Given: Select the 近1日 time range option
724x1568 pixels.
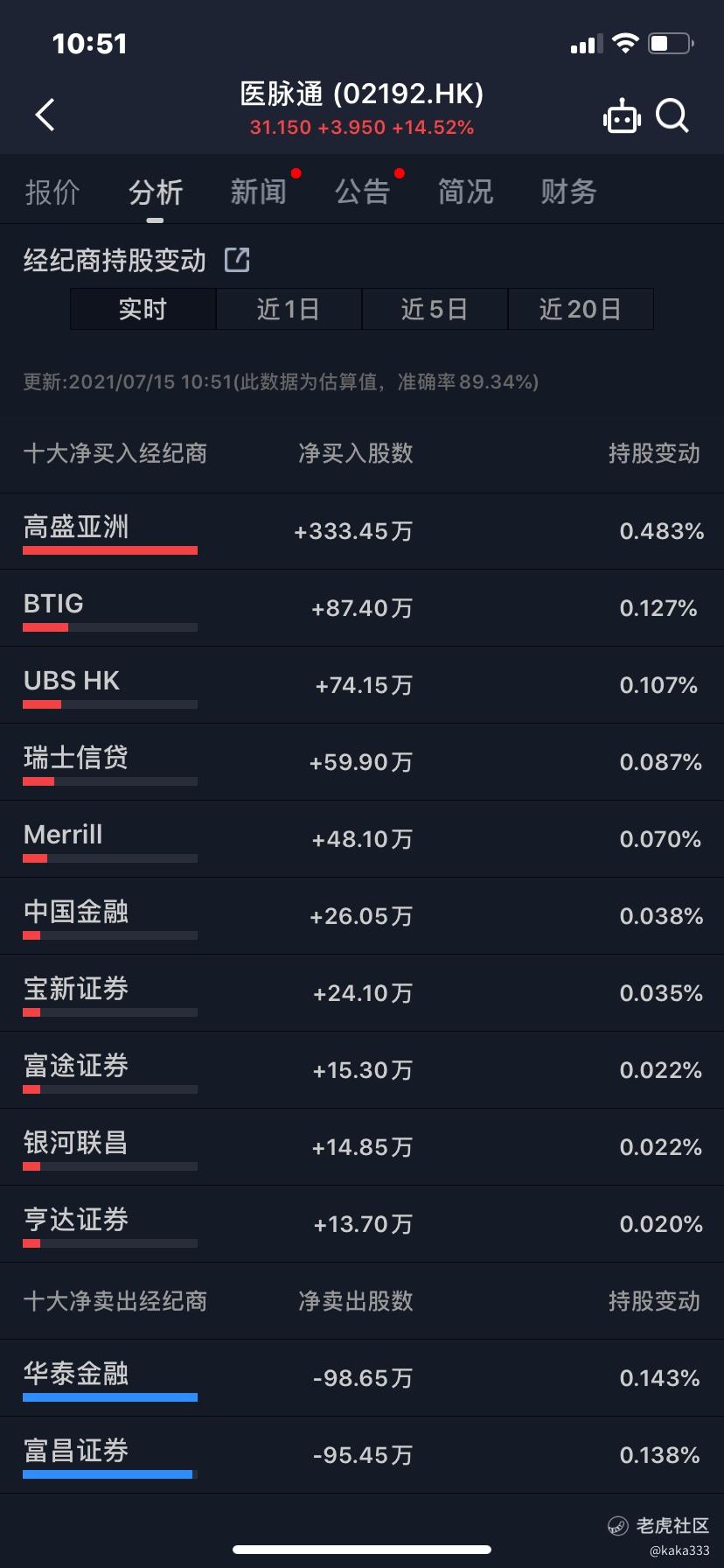Looking at the screenshot, I should point(289,309).
